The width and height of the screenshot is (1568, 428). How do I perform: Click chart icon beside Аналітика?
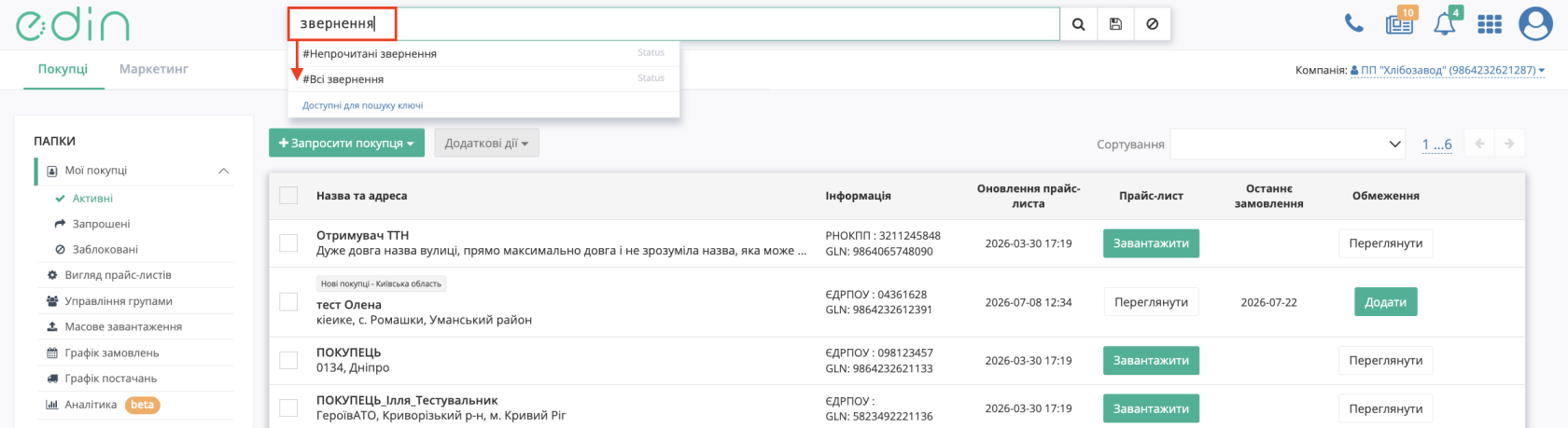[x=52, y=405]
